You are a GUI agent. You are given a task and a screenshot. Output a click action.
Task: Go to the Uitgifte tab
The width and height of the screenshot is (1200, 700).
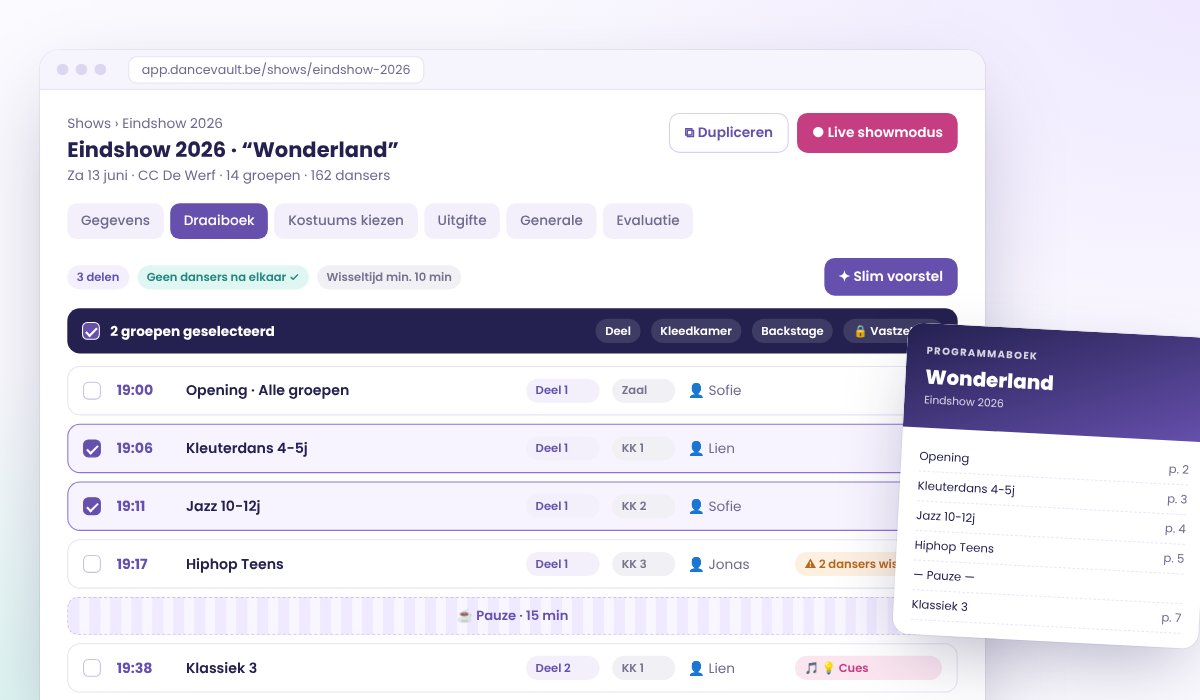click(x=462, y=221)
